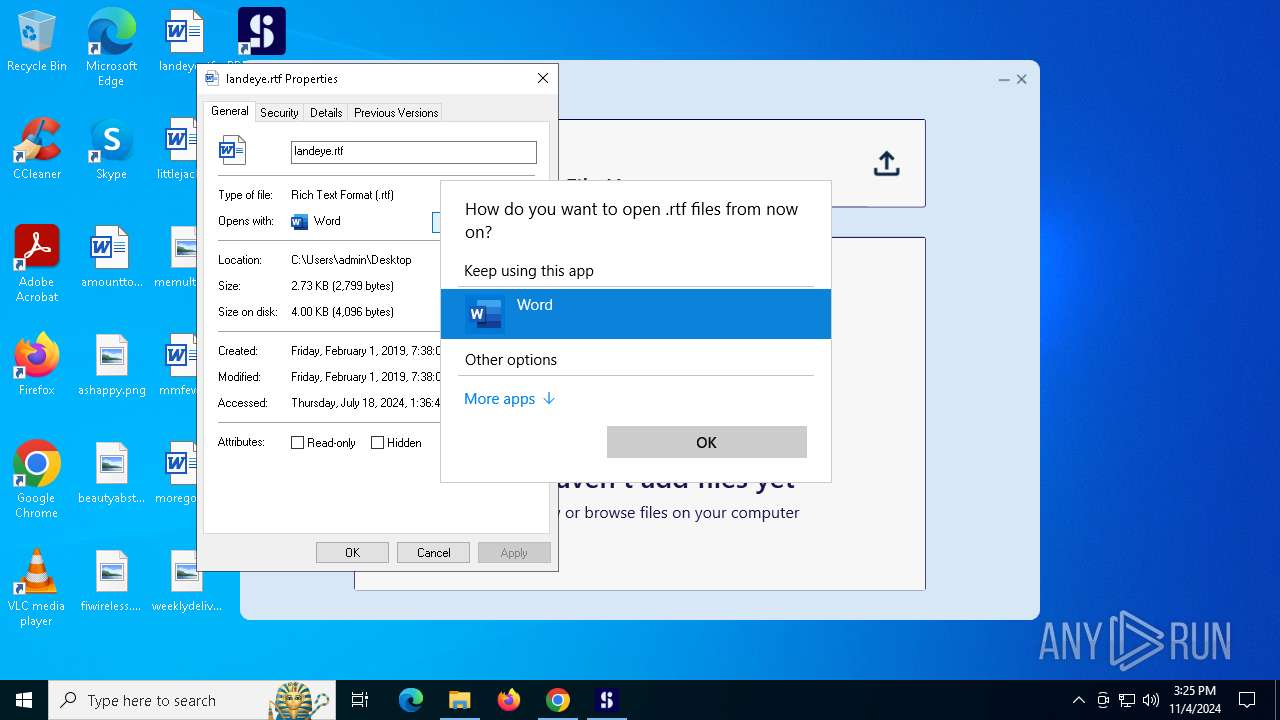Click the size value 2.73 KB (2,799 bytes)
The width and height of the screenshot is (1280, 720).
coord(342,286)
